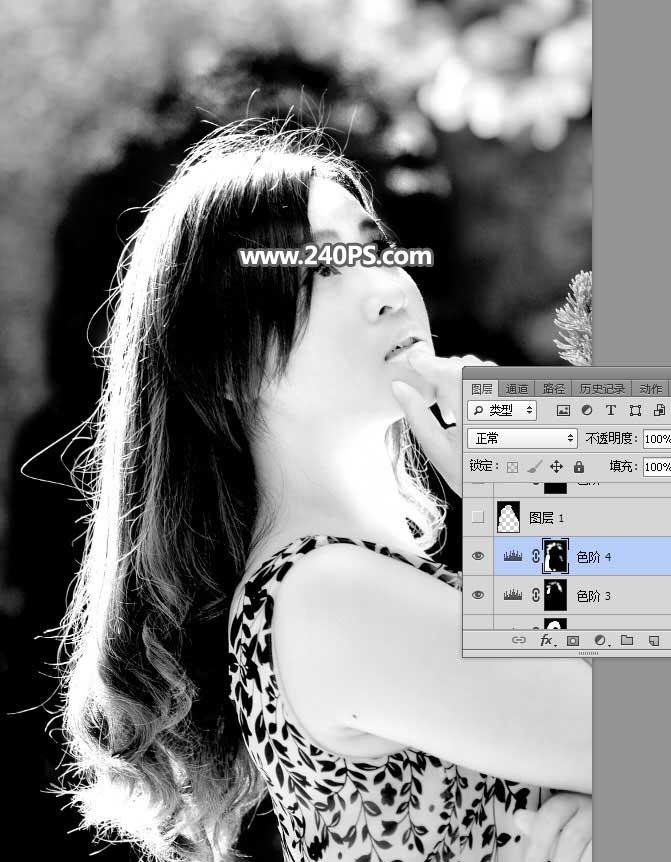Create a new layer group folder
Screen dimensions: 671x862
[626, 640]
